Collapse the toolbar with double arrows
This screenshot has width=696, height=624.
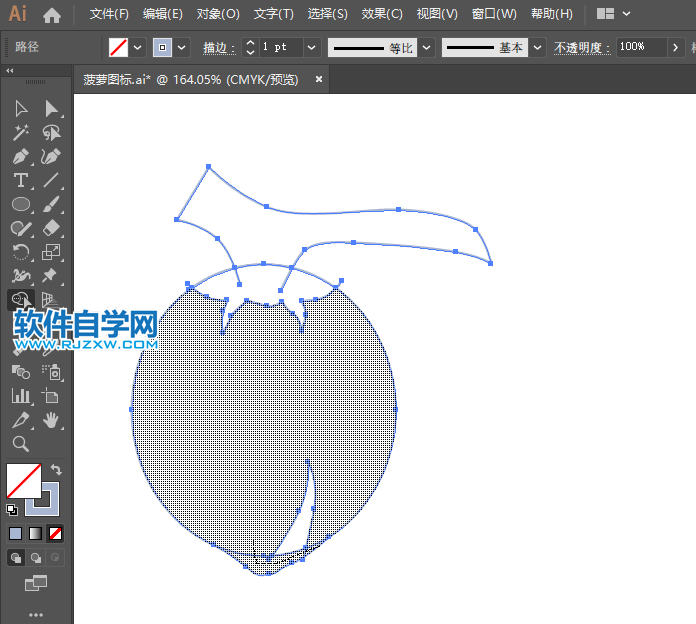pos(10,71)
